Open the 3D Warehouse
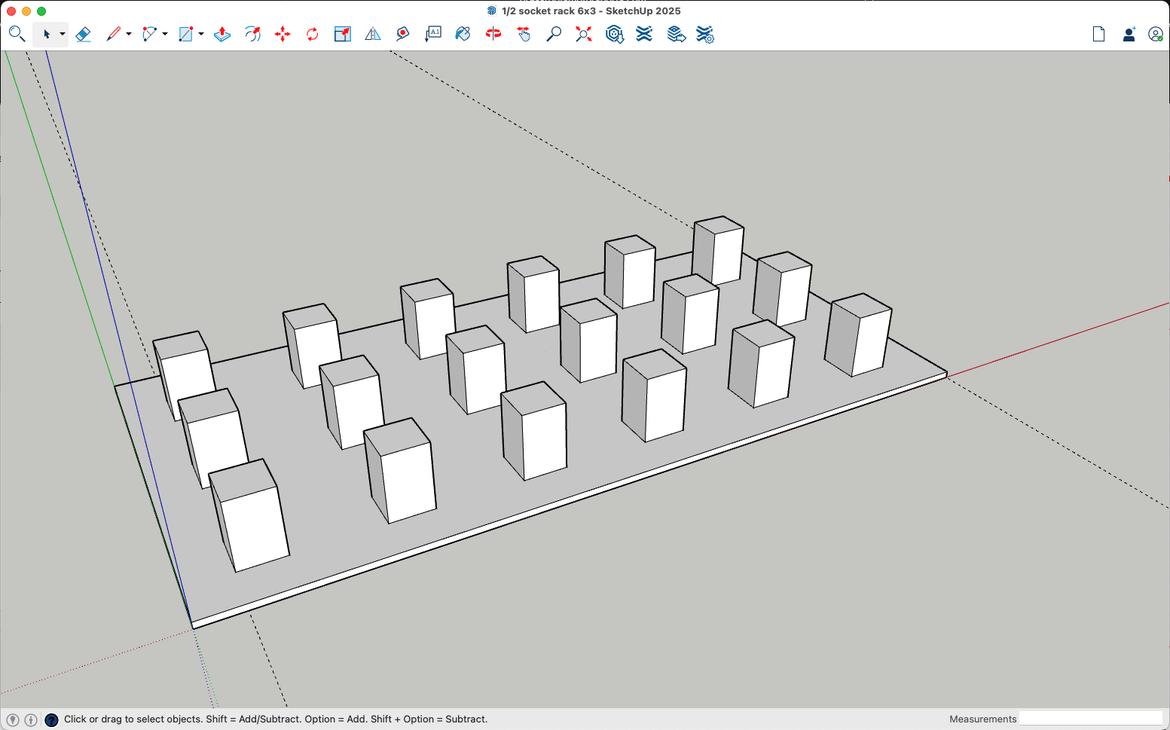The image size is (1170, 730). [614, 34]
